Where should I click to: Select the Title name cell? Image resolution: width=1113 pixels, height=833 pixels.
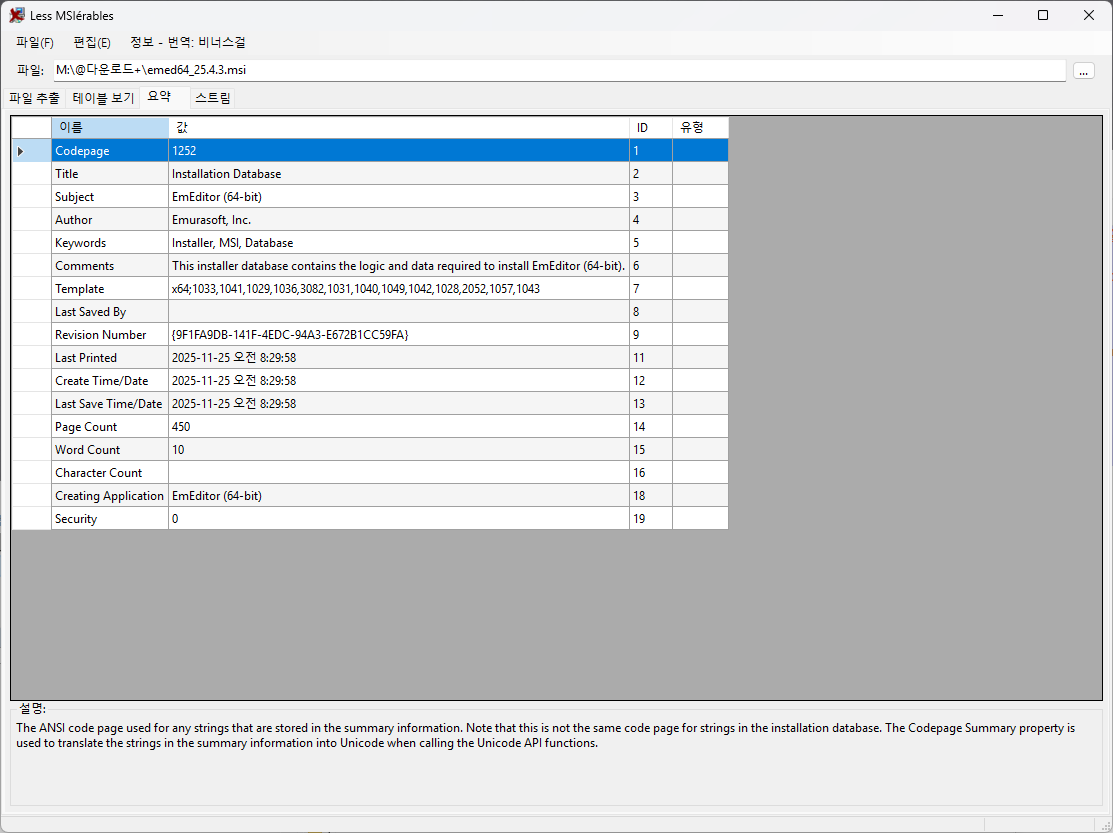coord(110,174)
